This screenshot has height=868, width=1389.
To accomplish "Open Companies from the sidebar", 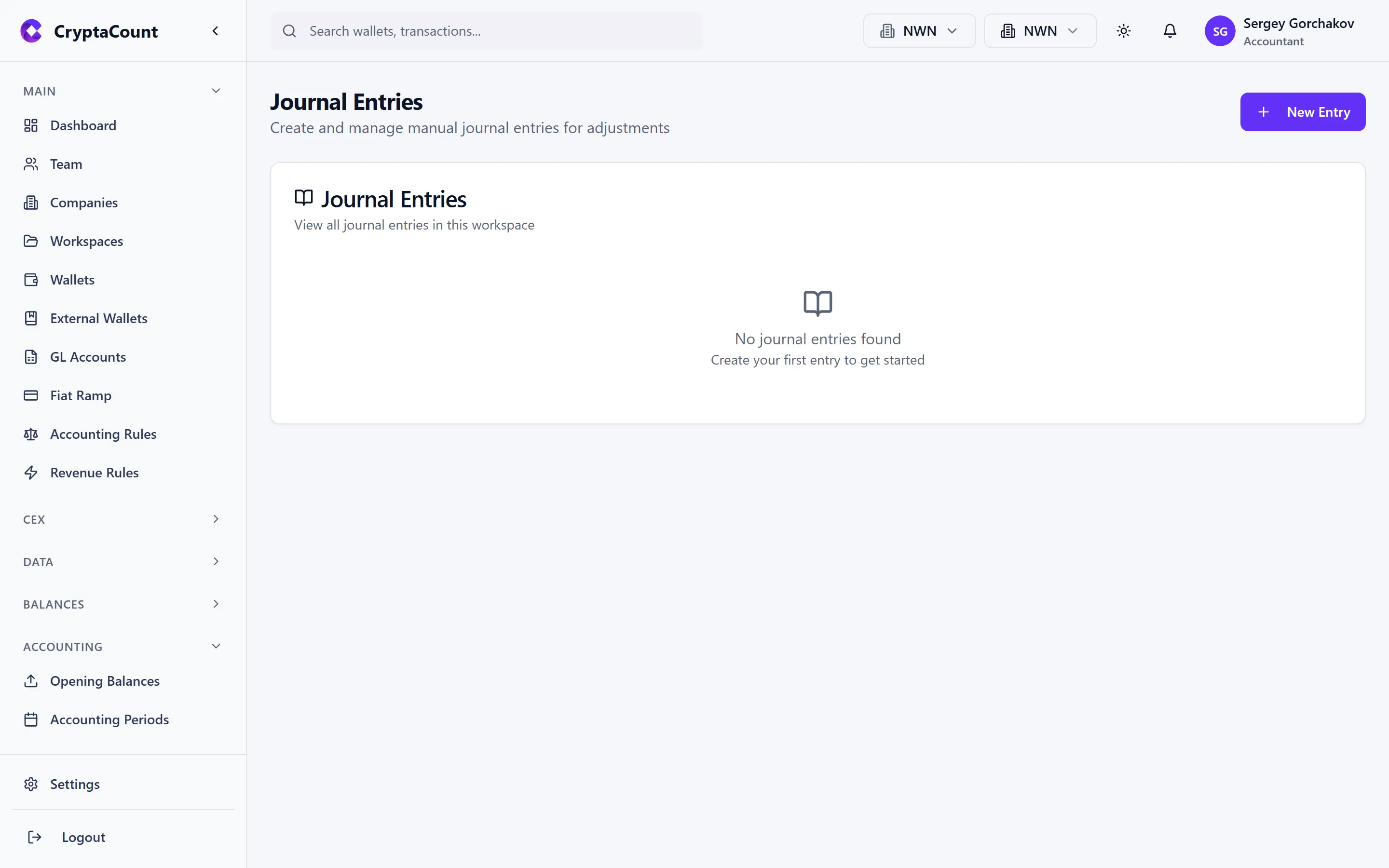I will tap(84, 202).
